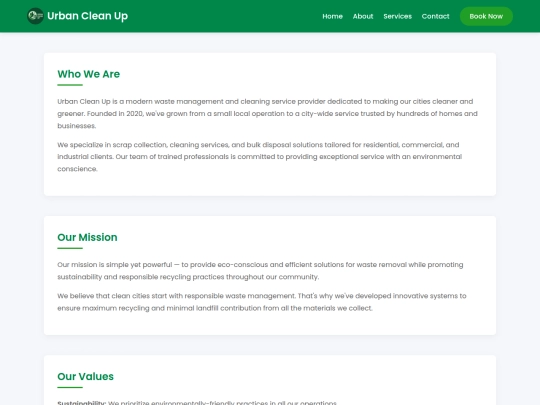The image size is (540, 405).
Task: Select the Who We Are heading
Action: point(89,74)
